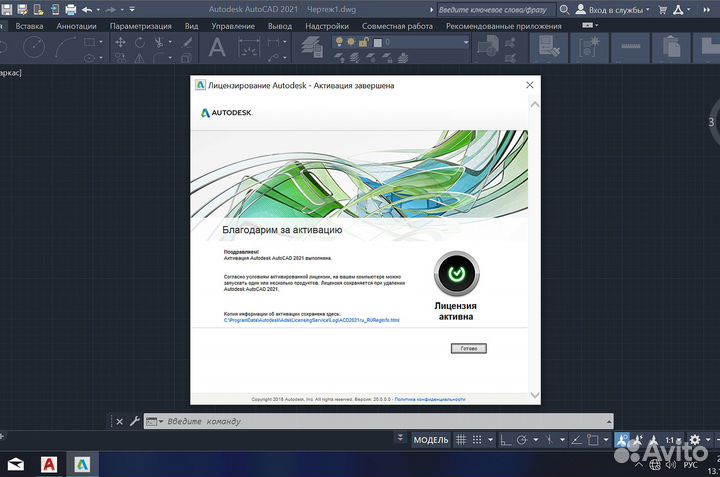720x477 pixels.
Task: Select the Mirror tool in the ribbon
Action: [139, 58]
